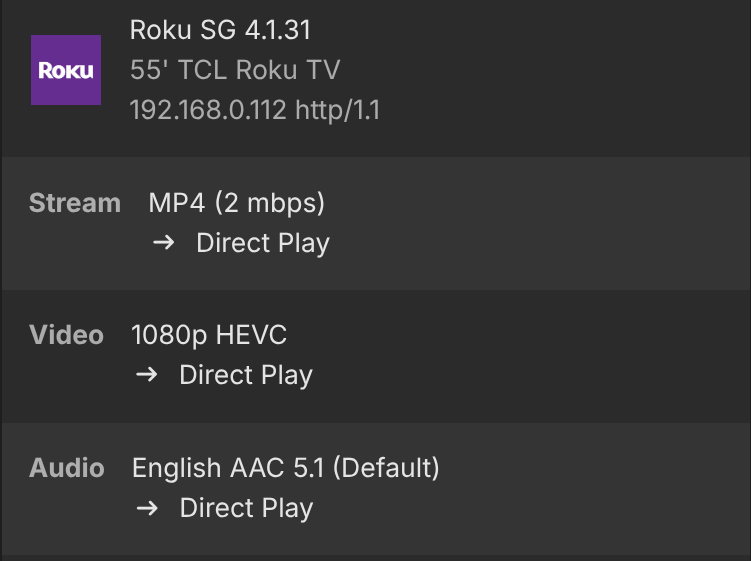The height and width of the screenshot is (561, 751).
Task: Click the 1080p HEVC video info
Action: (209, 335)
